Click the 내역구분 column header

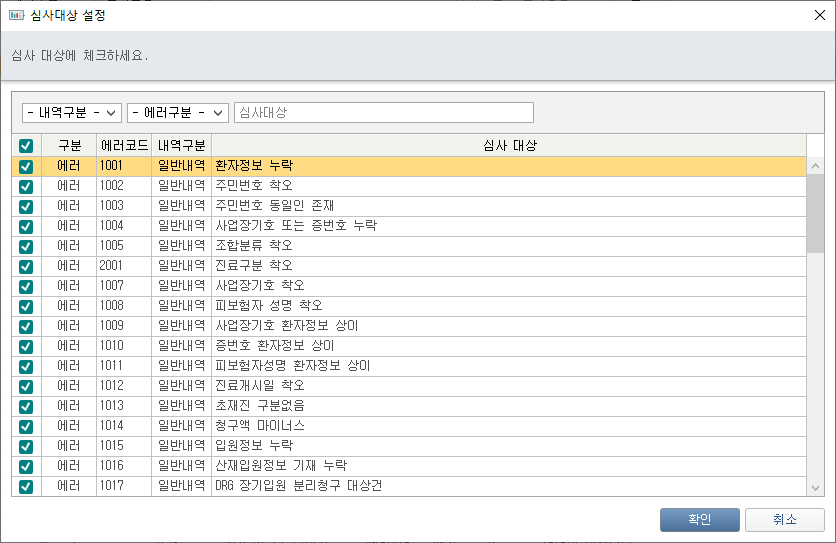point(182,146)
